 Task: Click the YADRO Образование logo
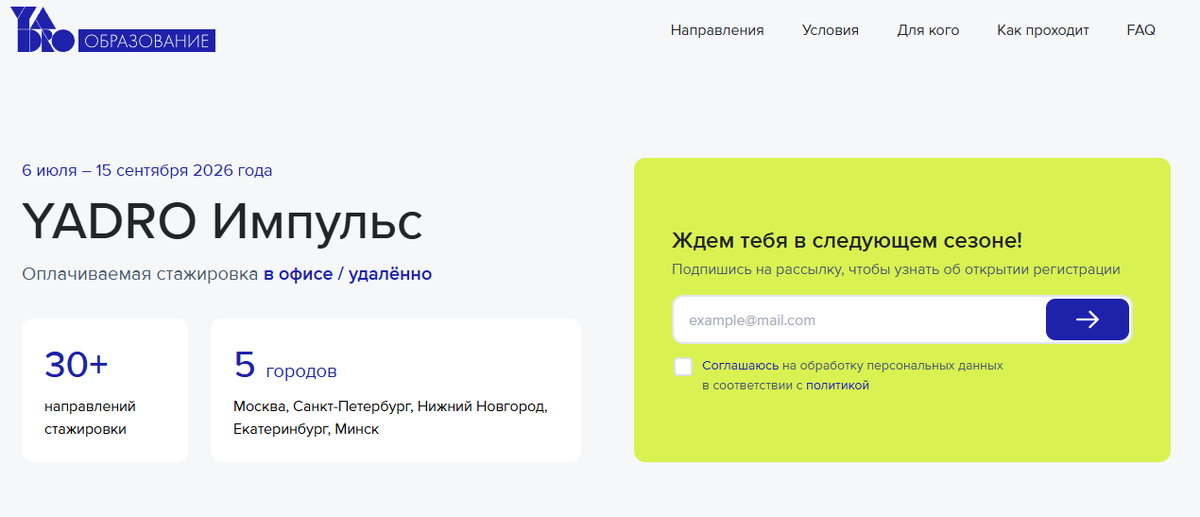pyautogui.click(x=113, y=30)
